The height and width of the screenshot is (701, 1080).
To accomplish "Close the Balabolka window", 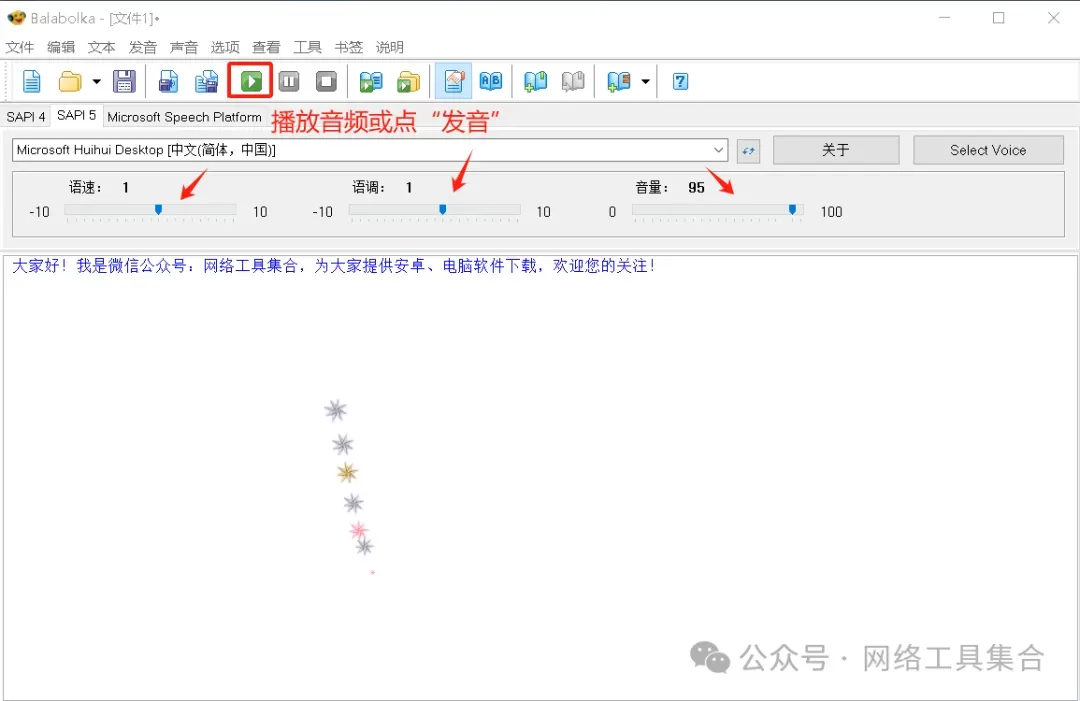I will click(x=1053, y=18).
